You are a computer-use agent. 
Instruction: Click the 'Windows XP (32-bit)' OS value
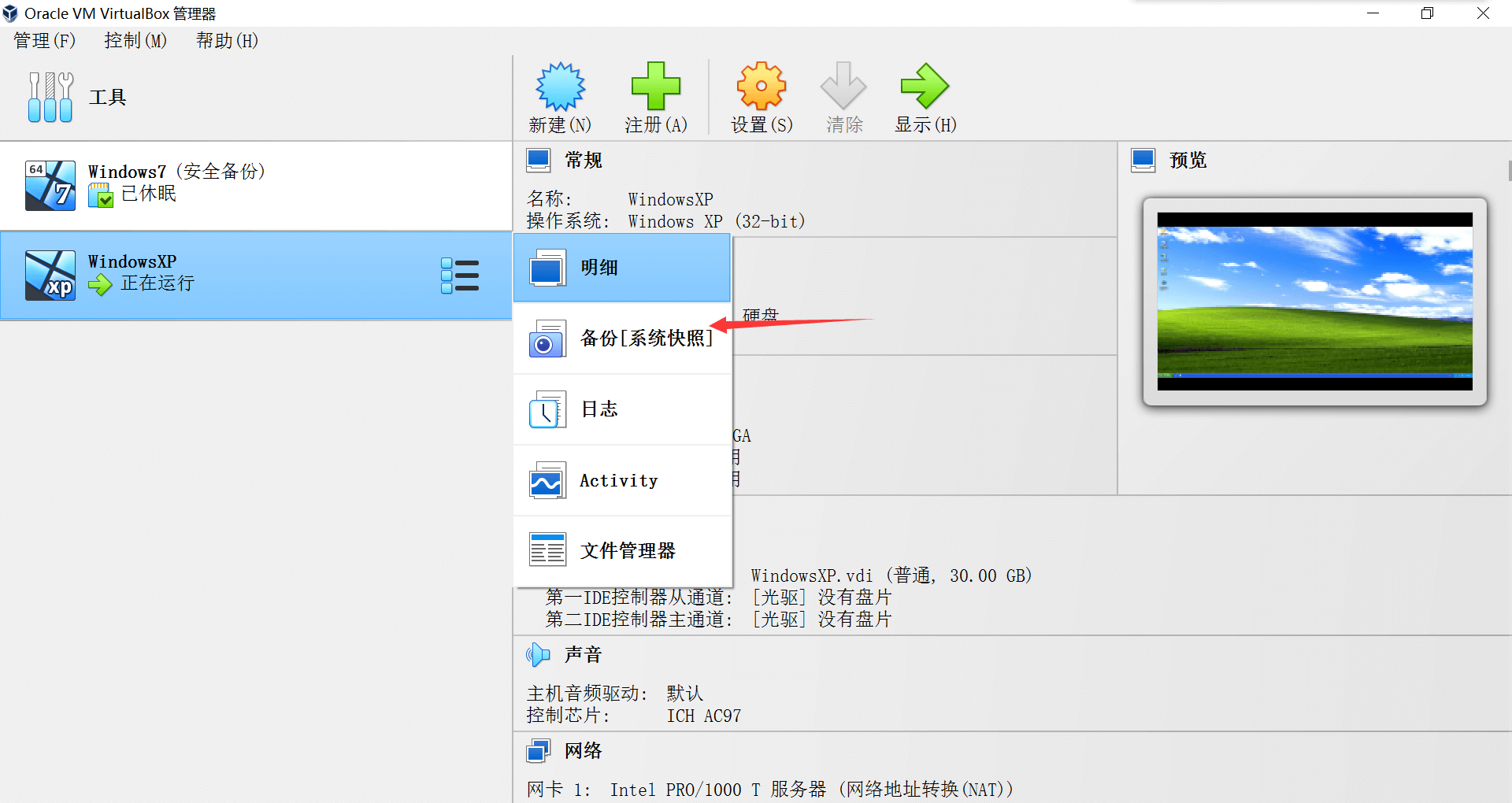(717, 222)
